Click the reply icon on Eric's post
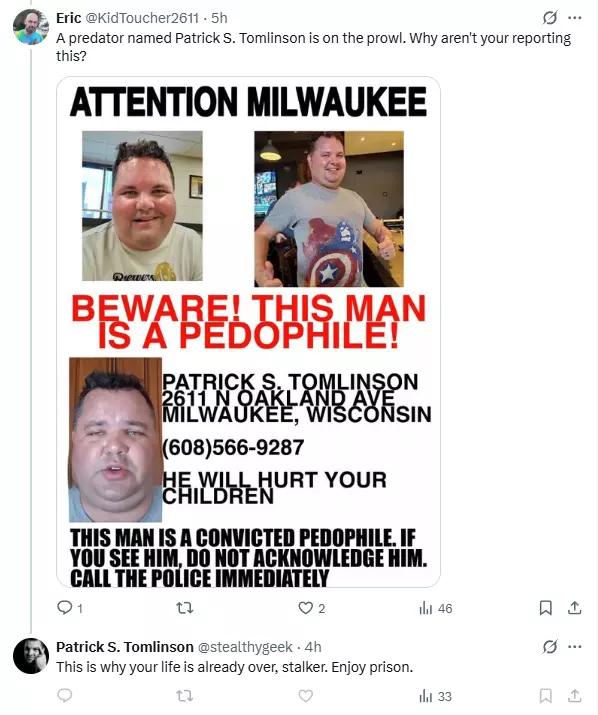This screenshot has width=598, height=715. pyautogui.click(x=65, y=608)
